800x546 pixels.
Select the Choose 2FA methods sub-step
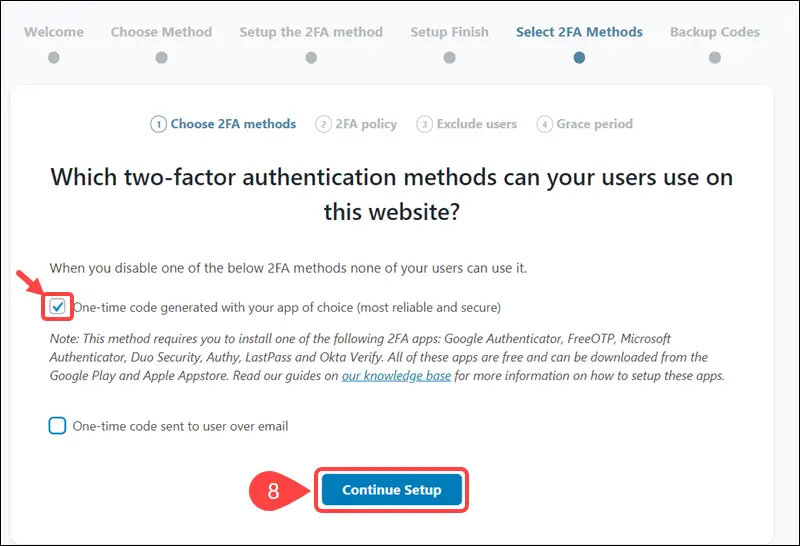coord(233,124)
